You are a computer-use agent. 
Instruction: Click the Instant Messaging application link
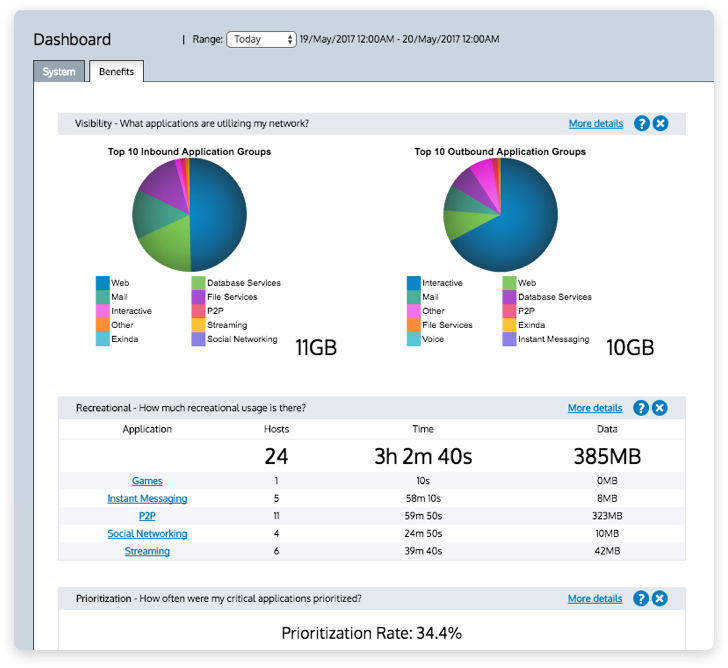[x=147, y=498]
